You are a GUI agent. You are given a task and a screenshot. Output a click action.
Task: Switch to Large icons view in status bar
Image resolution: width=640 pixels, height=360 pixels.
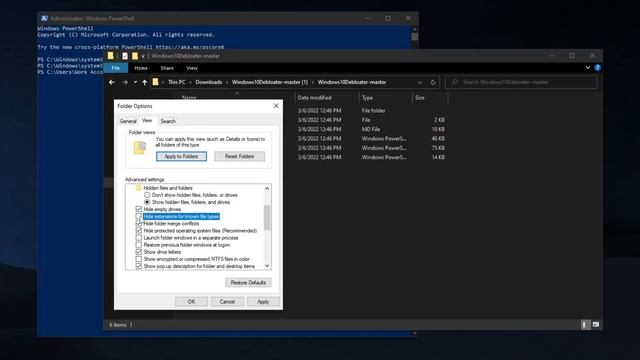click(596, 324)
